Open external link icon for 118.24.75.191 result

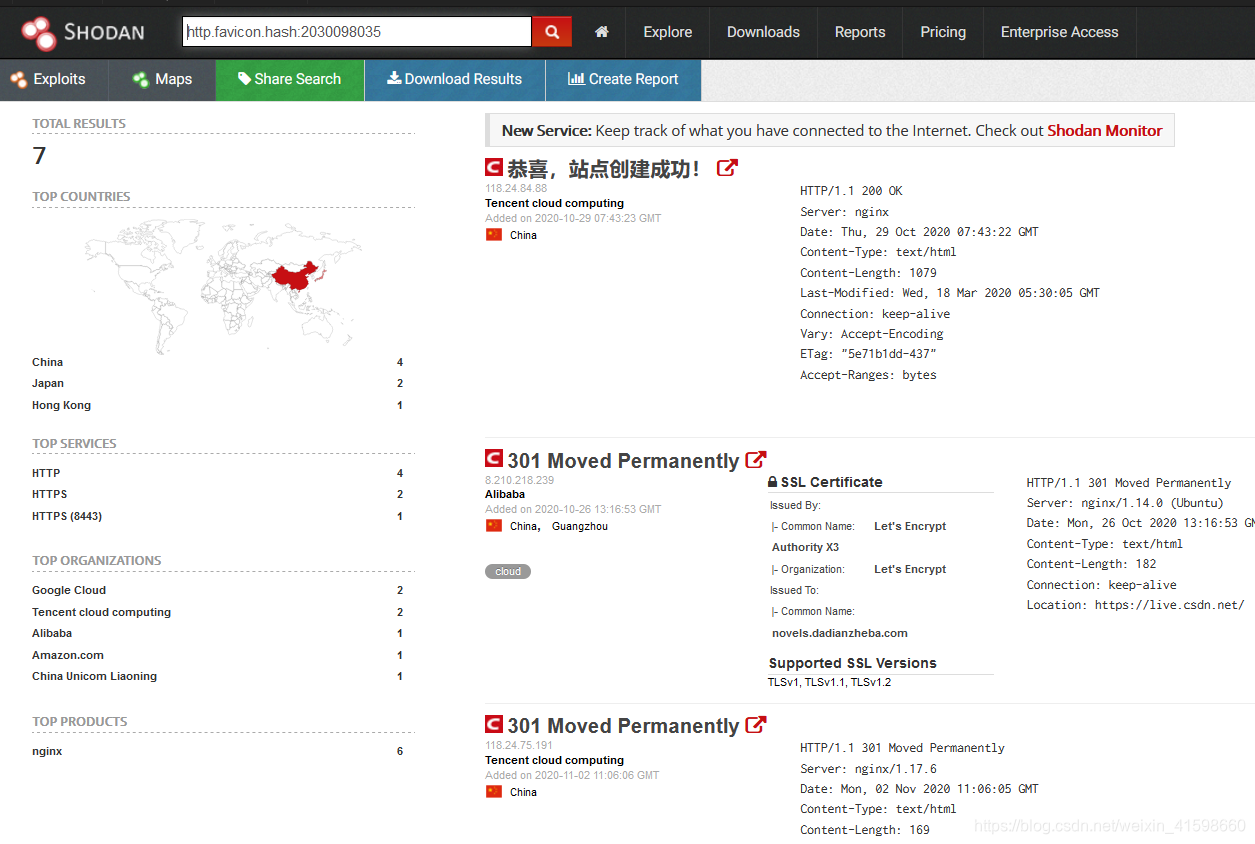(x=756, y=725)
